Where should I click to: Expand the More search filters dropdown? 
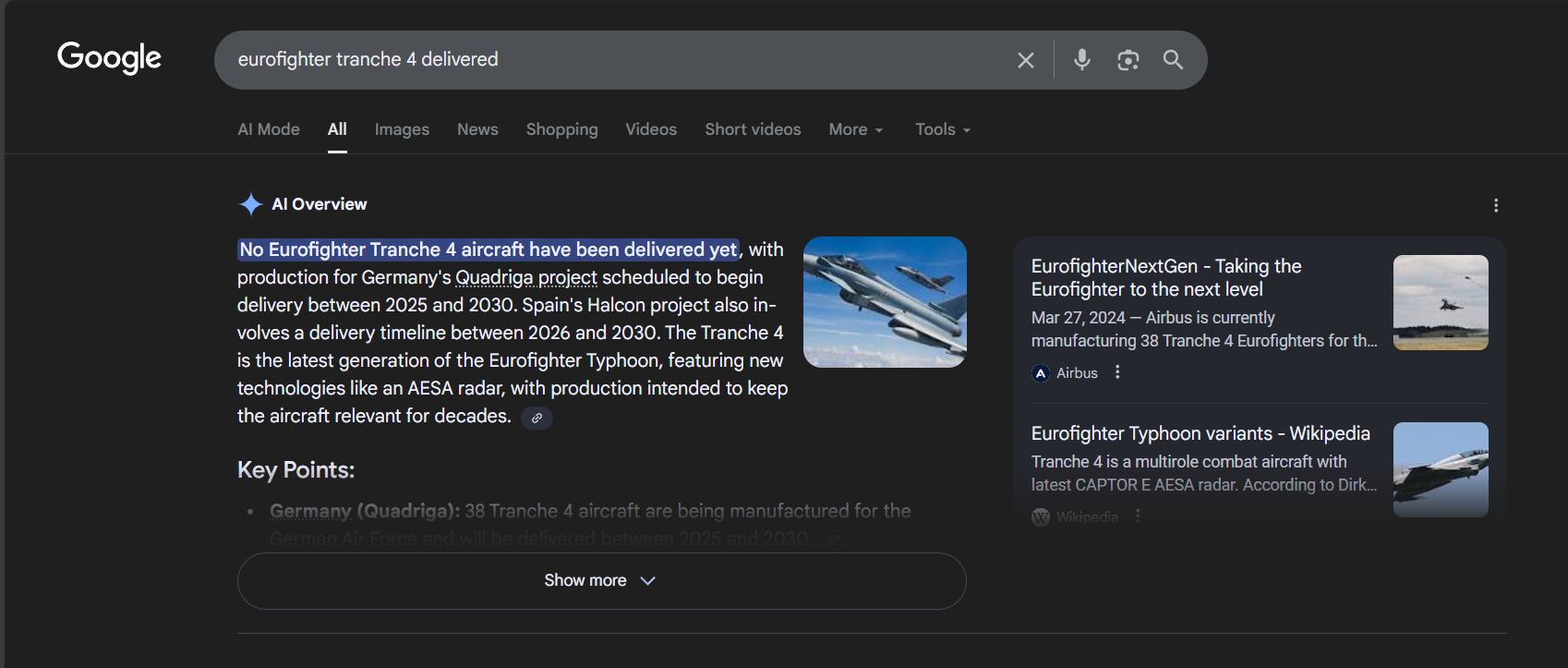coord(856,129)
